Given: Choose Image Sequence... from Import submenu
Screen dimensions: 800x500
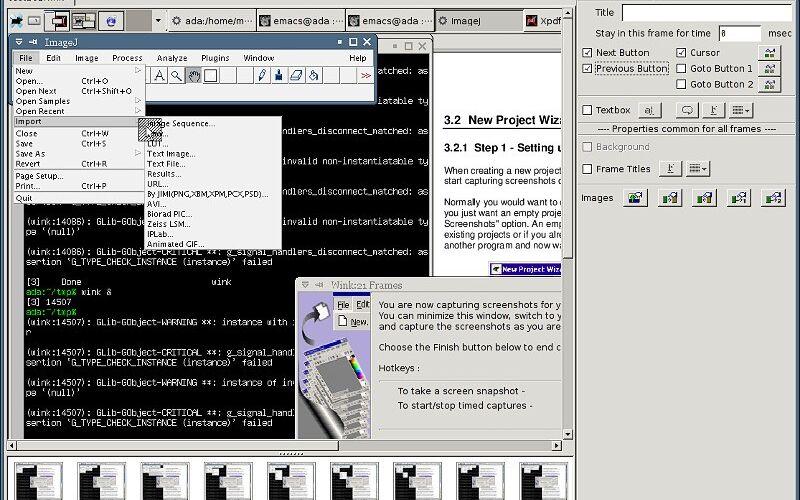Looking at the screenshot, I should click(213, 123).
